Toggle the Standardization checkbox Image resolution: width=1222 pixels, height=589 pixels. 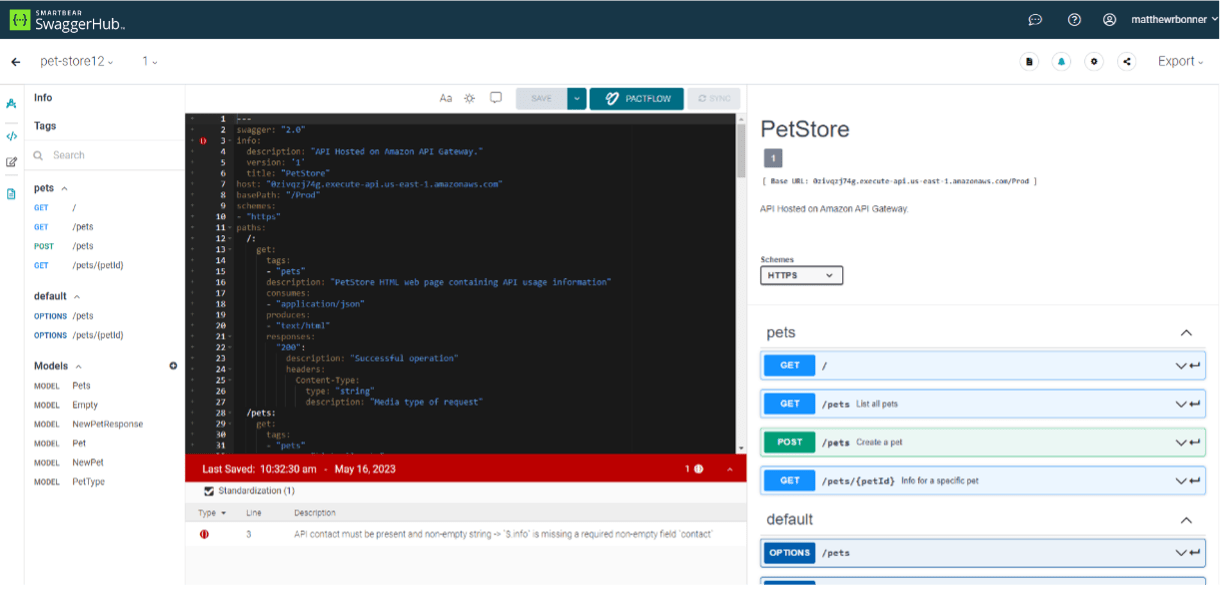(x=209, y=491)
